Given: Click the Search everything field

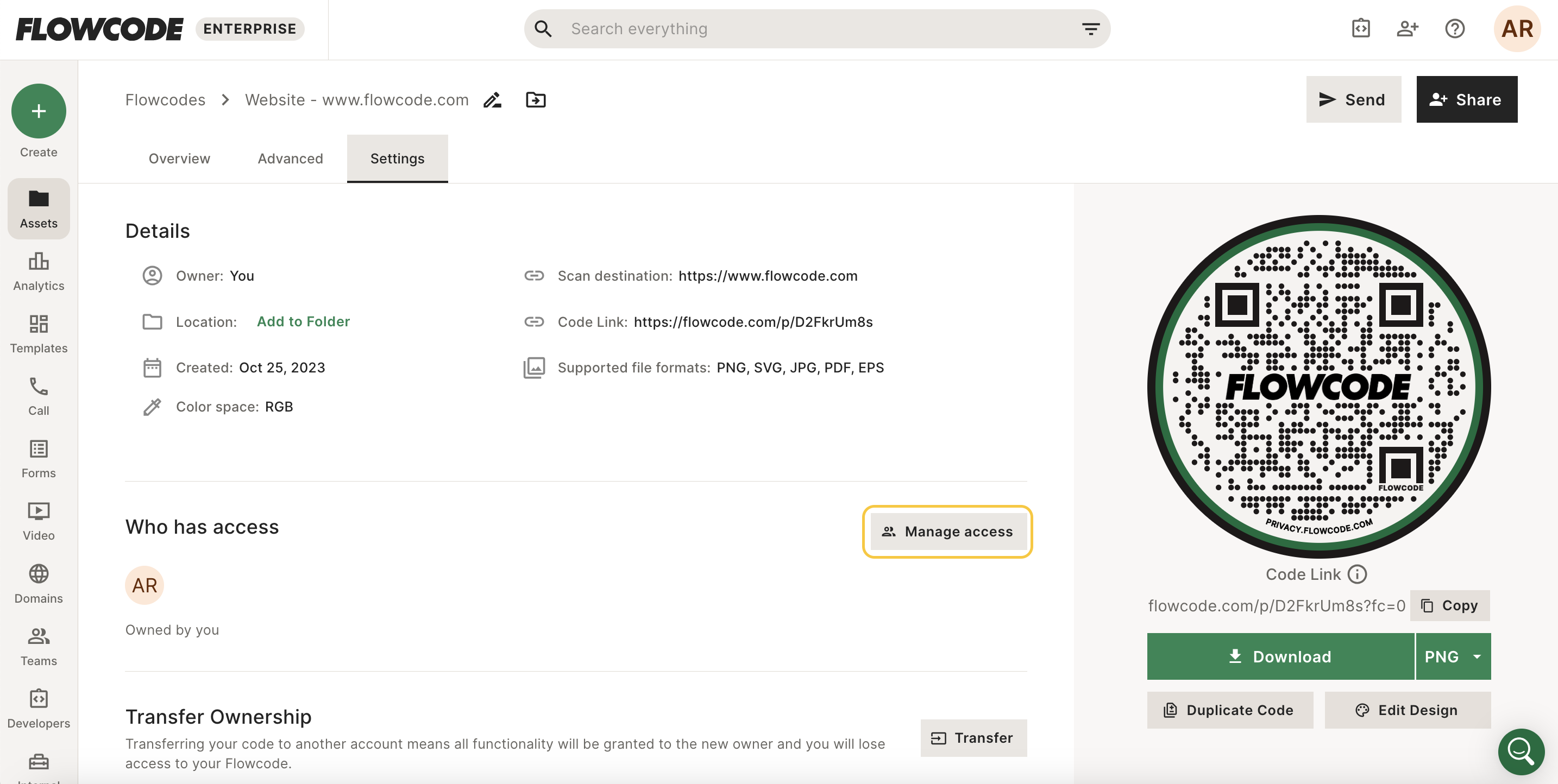Looking at the screenshot, I should (x=817, y=28).
